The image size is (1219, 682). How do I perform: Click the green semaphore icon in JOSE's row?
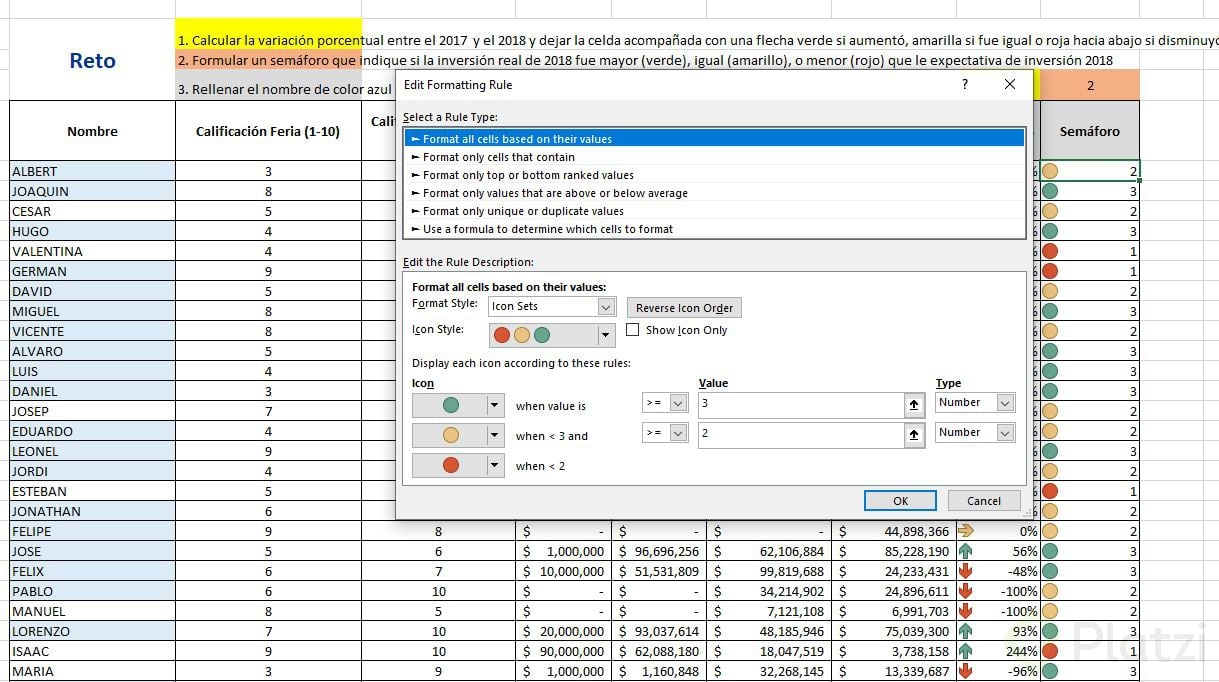coord(1050,551)
